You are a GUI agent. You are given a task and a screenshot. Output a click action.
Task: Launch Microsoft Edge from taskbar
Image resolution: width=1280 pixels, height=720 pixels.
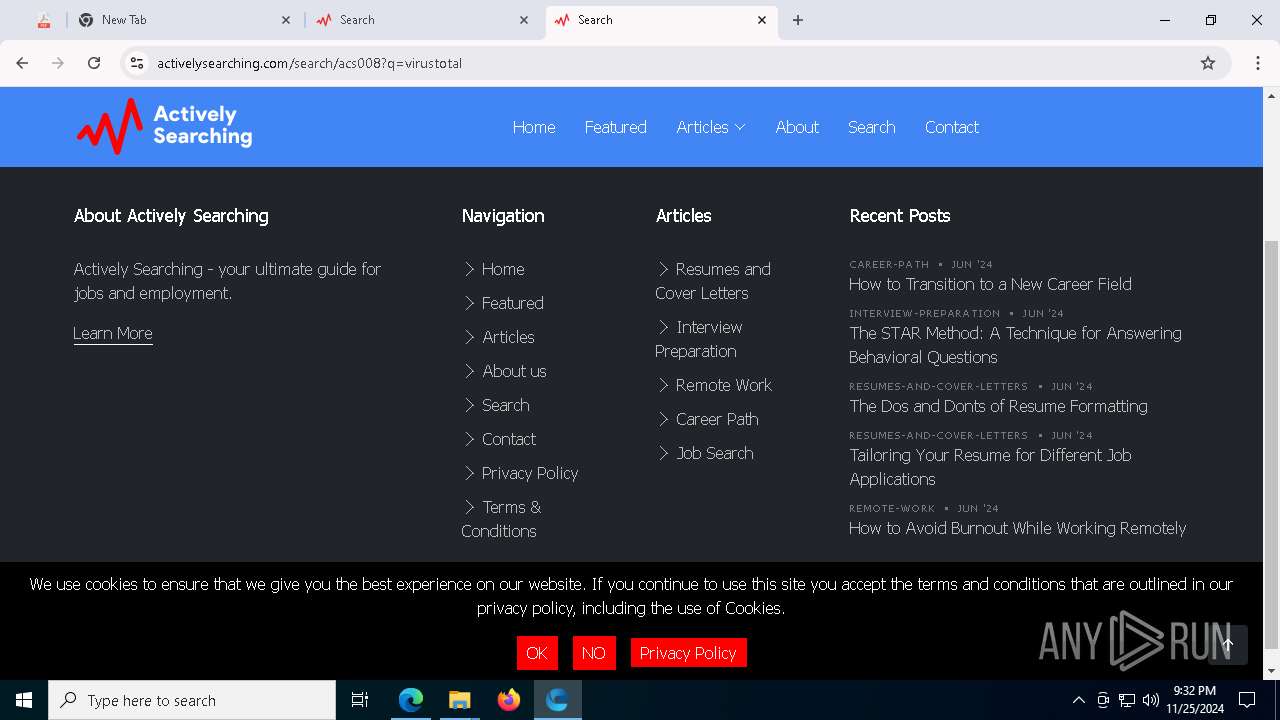pyautogui.click(x=411, y=700)
